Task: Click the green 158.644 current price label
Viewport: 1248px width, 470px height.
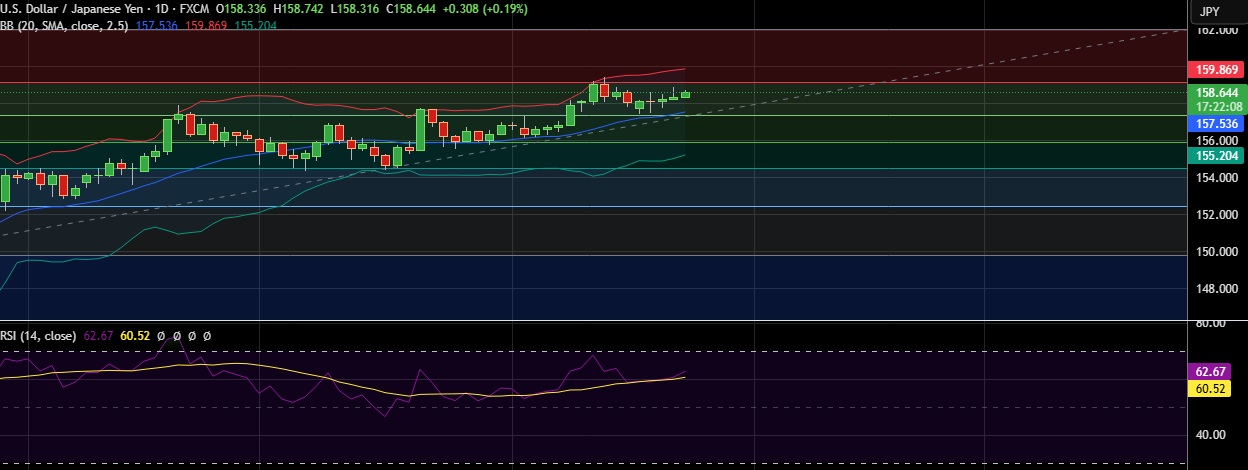Action: (x=1212, y=92)
